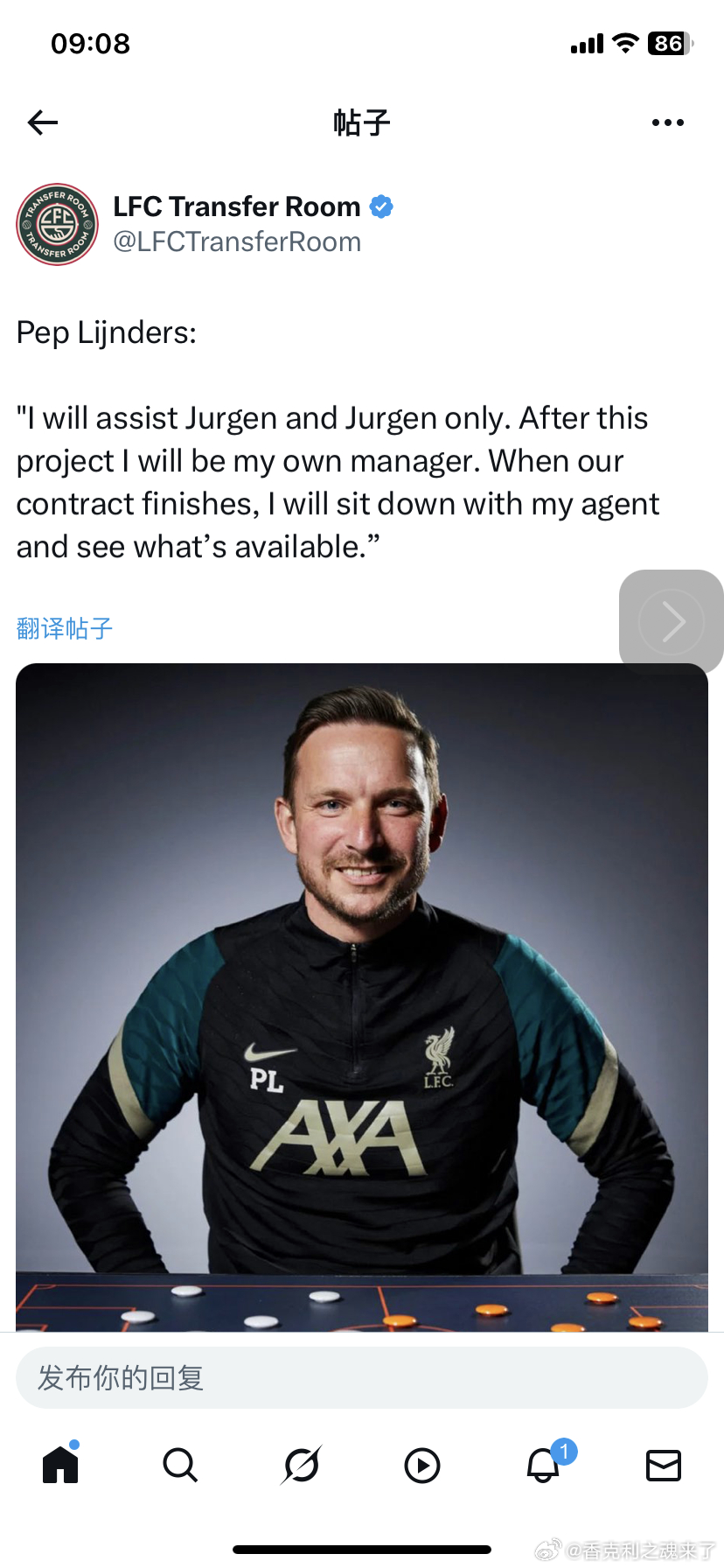The height and width of the screenshot is (1568, 724).
Task: Tap the 帖子 page title
Action: coord(362,122)
